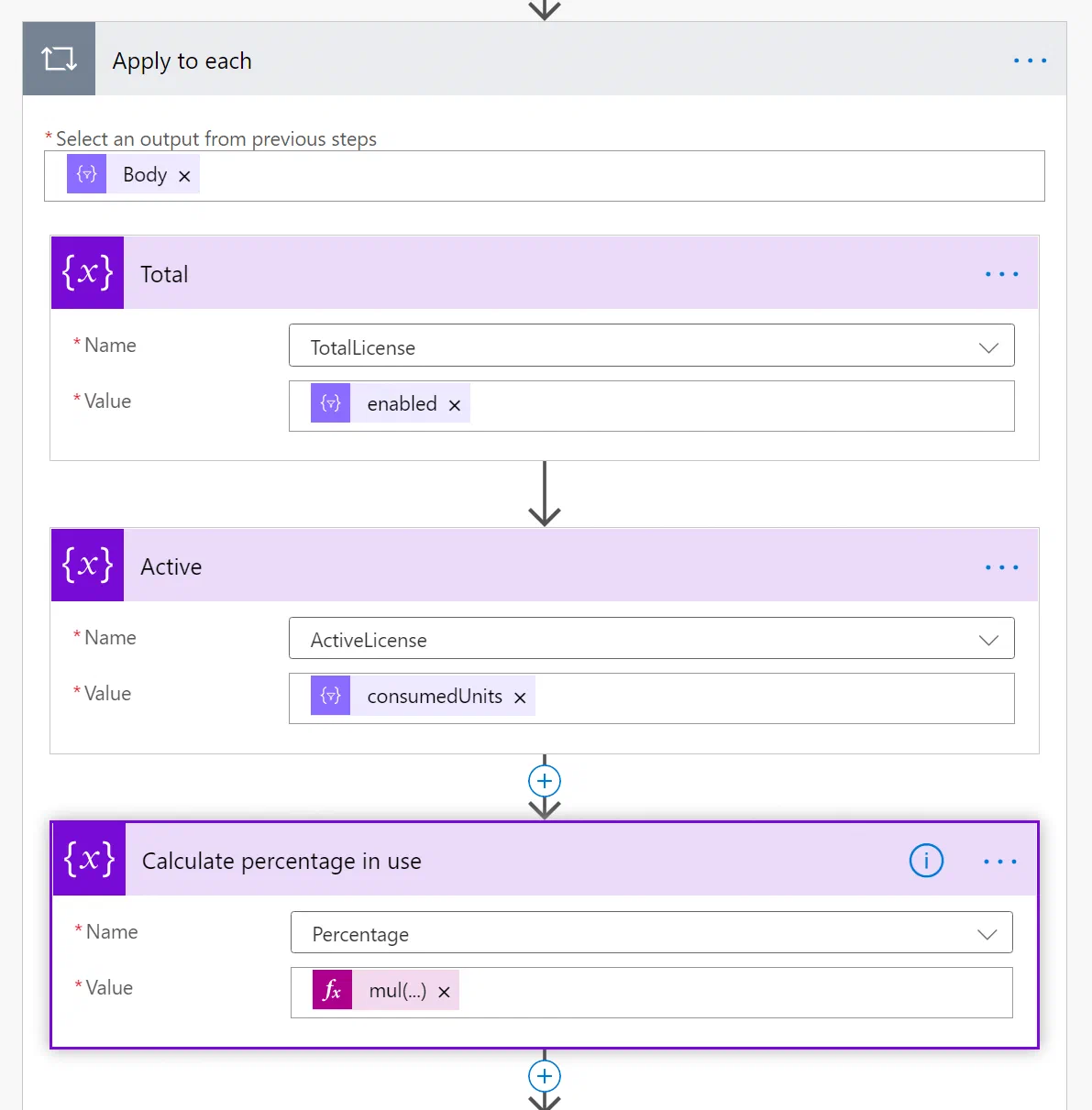
Task: Open Calculate percentage in use ellipsis menu
Action: (x=999, y=862)
